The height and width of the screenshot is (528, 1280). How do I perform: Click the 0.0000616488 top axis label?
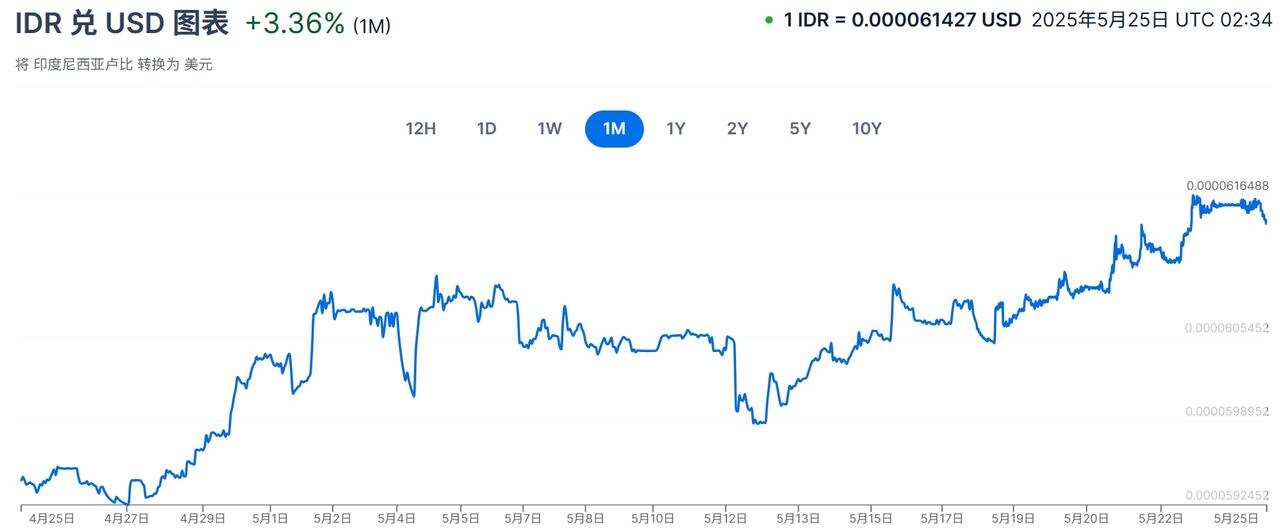(x=1227, y=186)
